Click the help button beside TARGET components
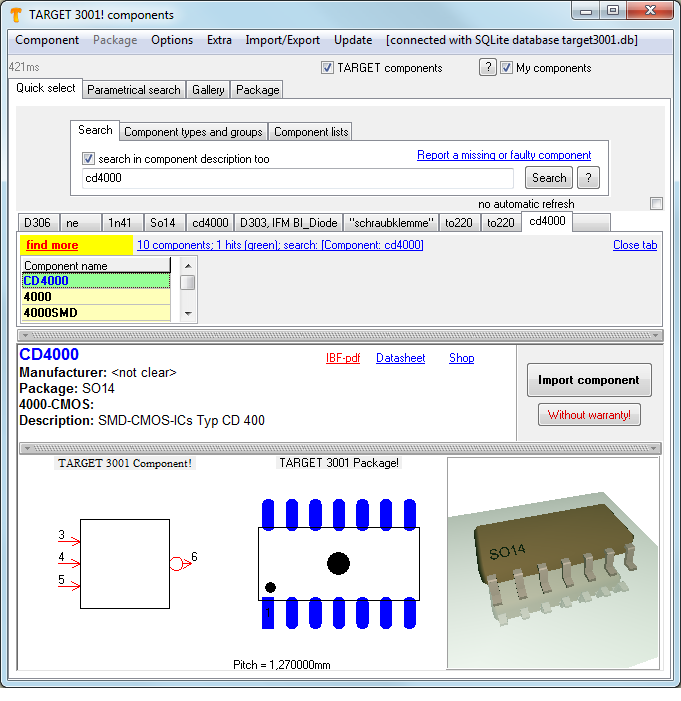681x701 pixels. [x=487, y=68]
